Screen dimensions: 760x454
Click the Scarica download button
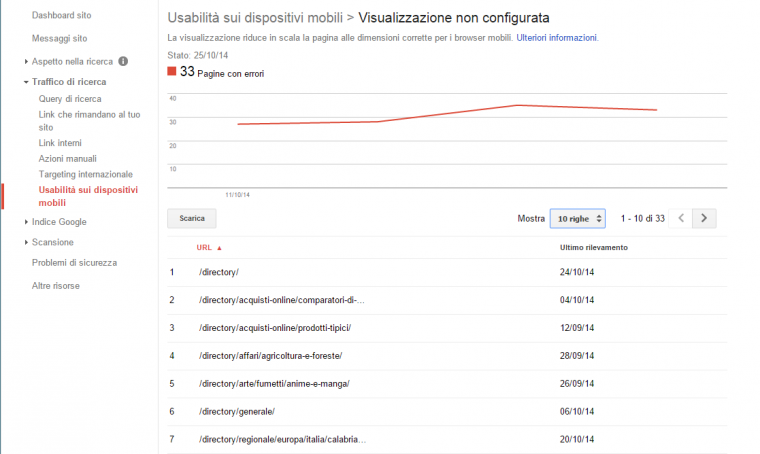point(192,219)
